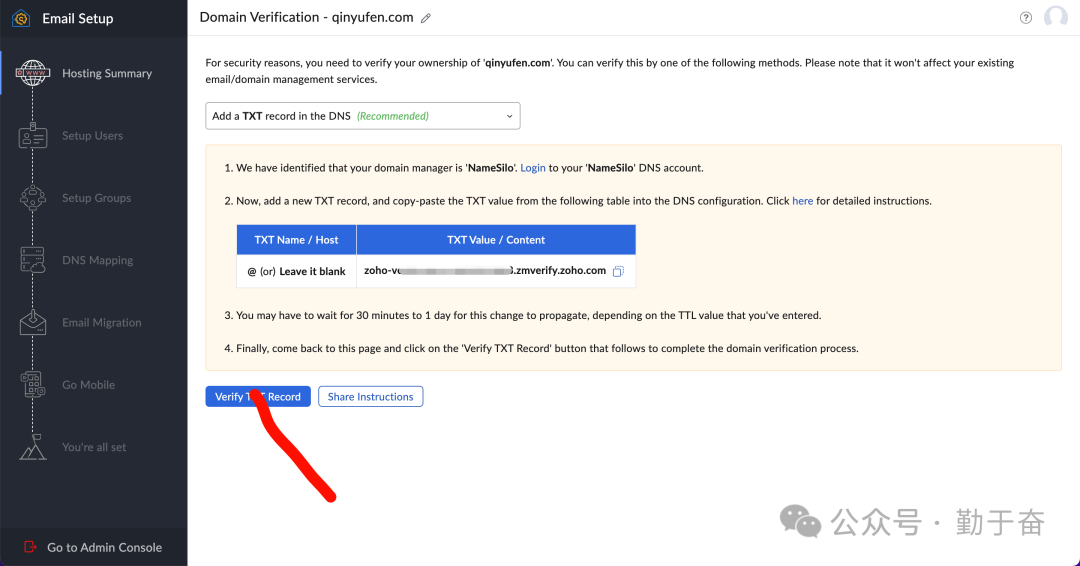This screenshot has height=566, width=1080.
Task: Expand the verification method dropdown
Action: pyautogui.click(x=362, y=116)
